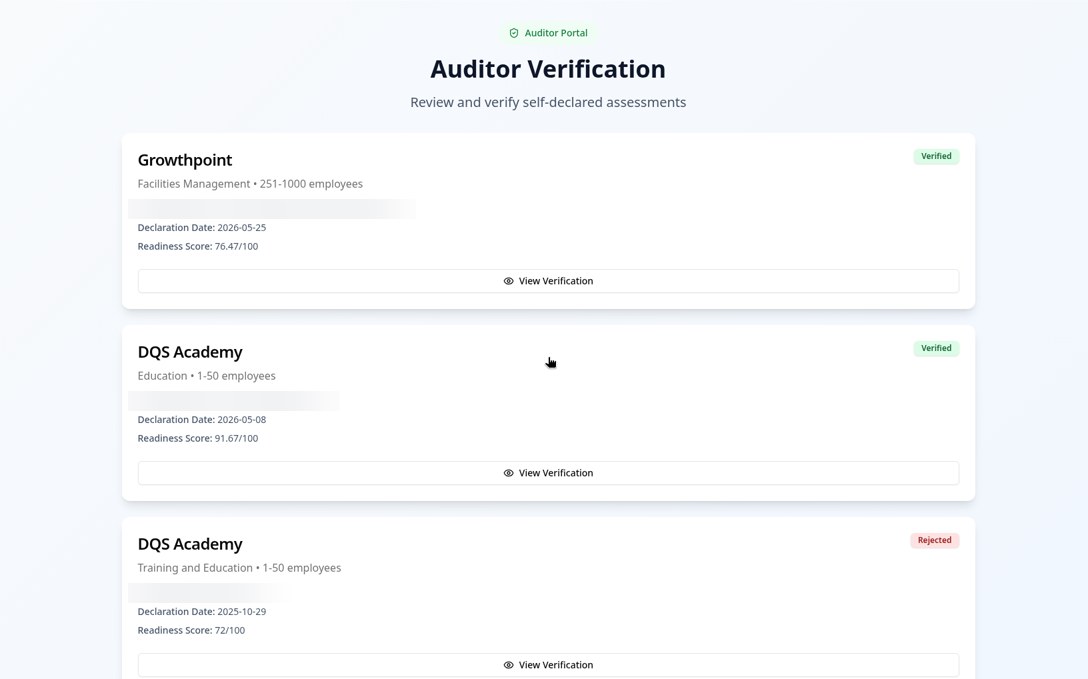Click 'Review and verify self-declared assessments' subtitle

click(x=547, y=103)
